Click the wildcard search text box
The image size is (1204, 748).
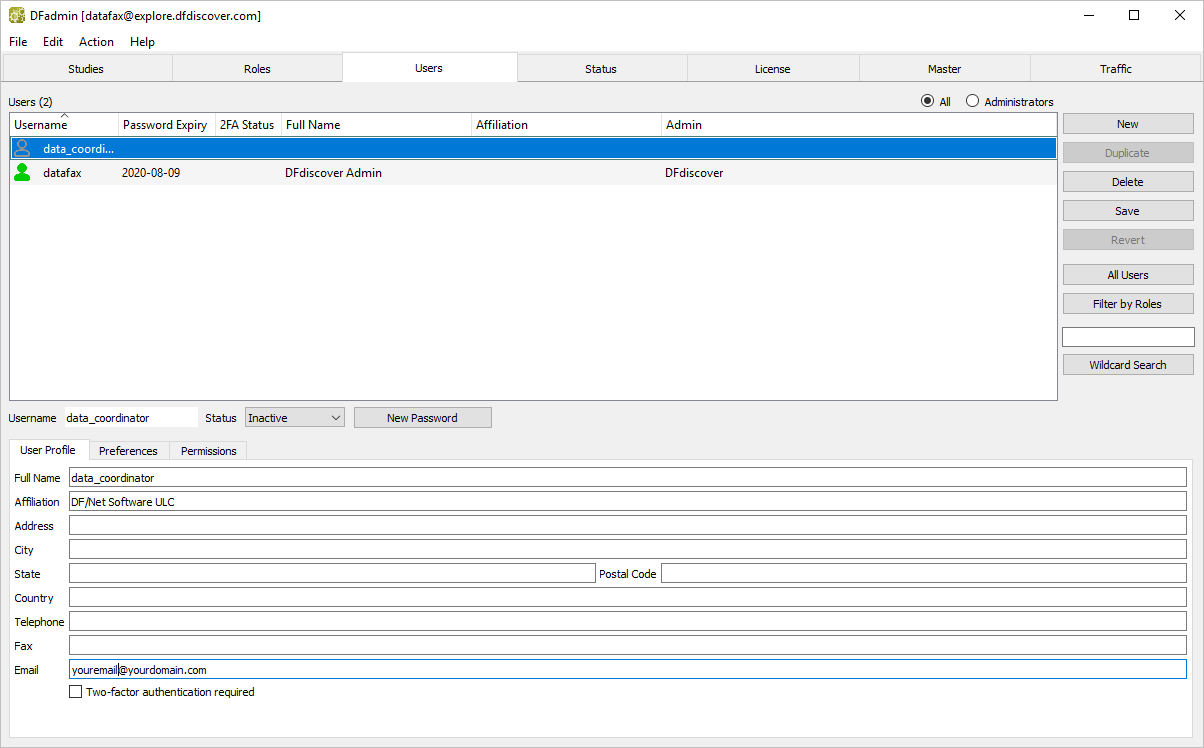[1127, 337]
